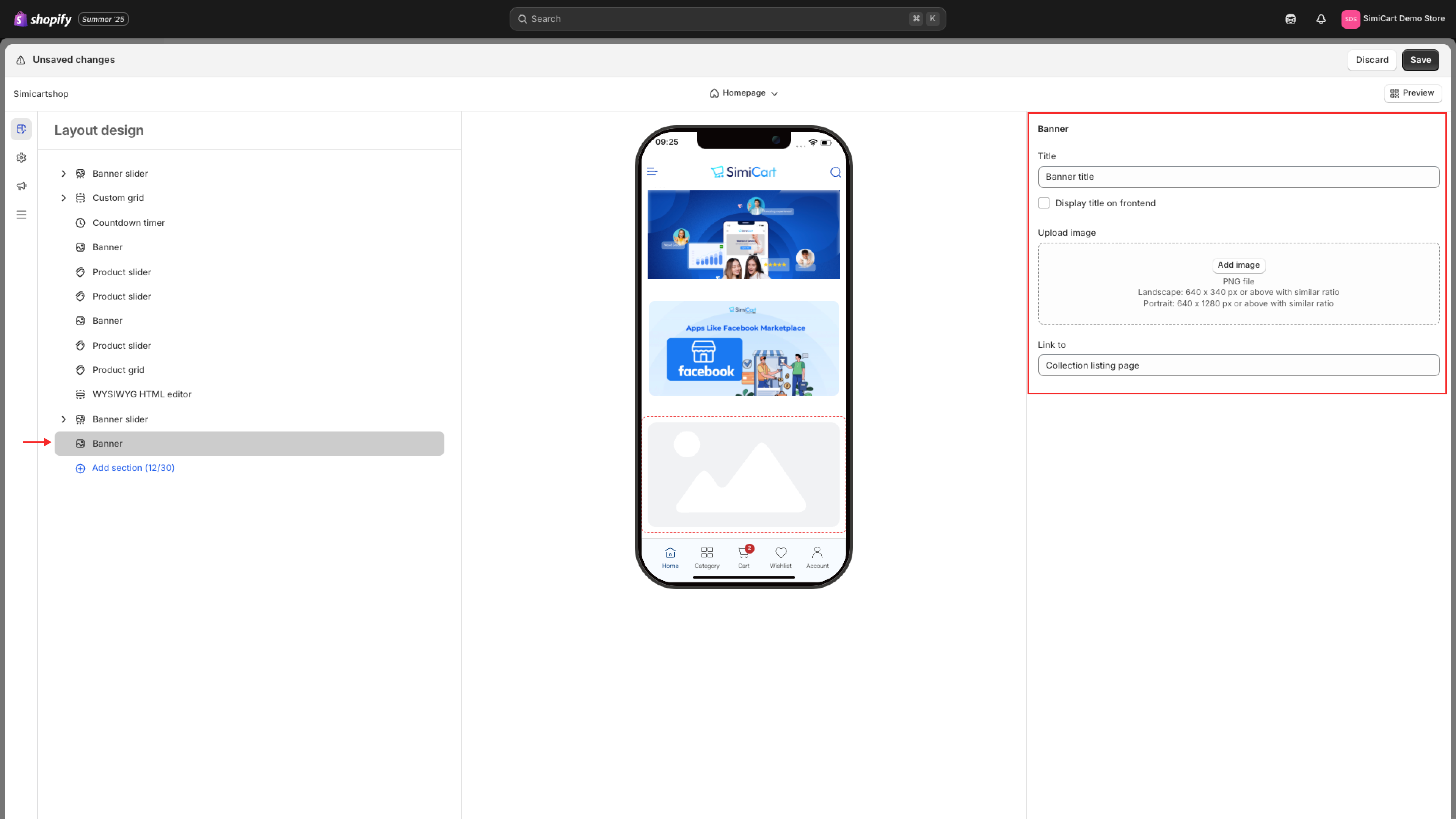Open the notifications bell icon
Image resolution: width=1456 pixels, height=819 pixels.
click(1320, 19)
